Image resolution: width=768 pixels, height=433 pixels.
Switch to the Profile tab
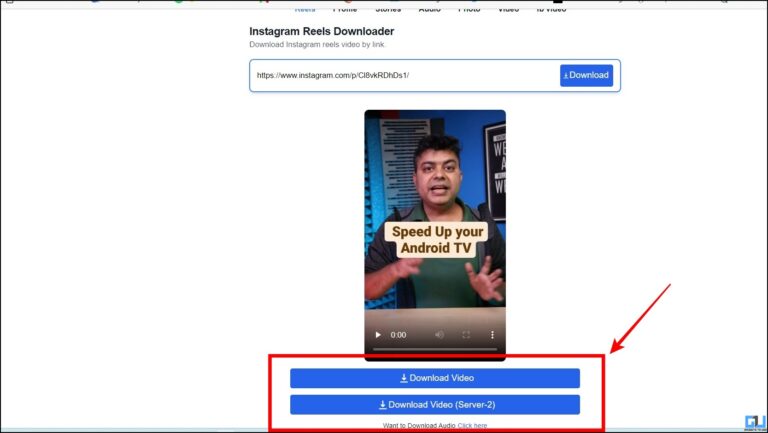[345, 9]
